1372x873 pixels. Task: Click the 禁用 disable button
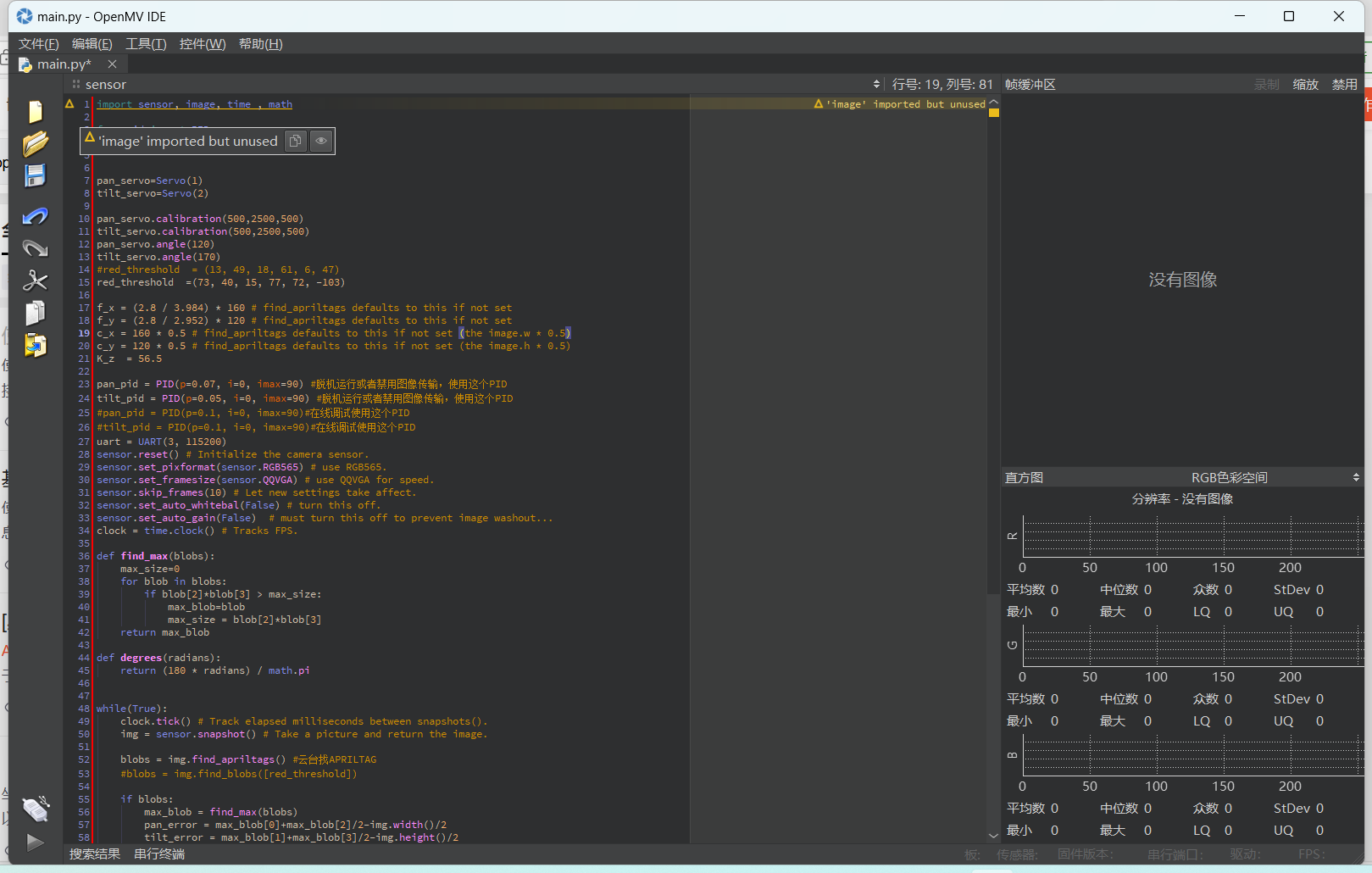pyautogui.click(x=1345, y=84)
